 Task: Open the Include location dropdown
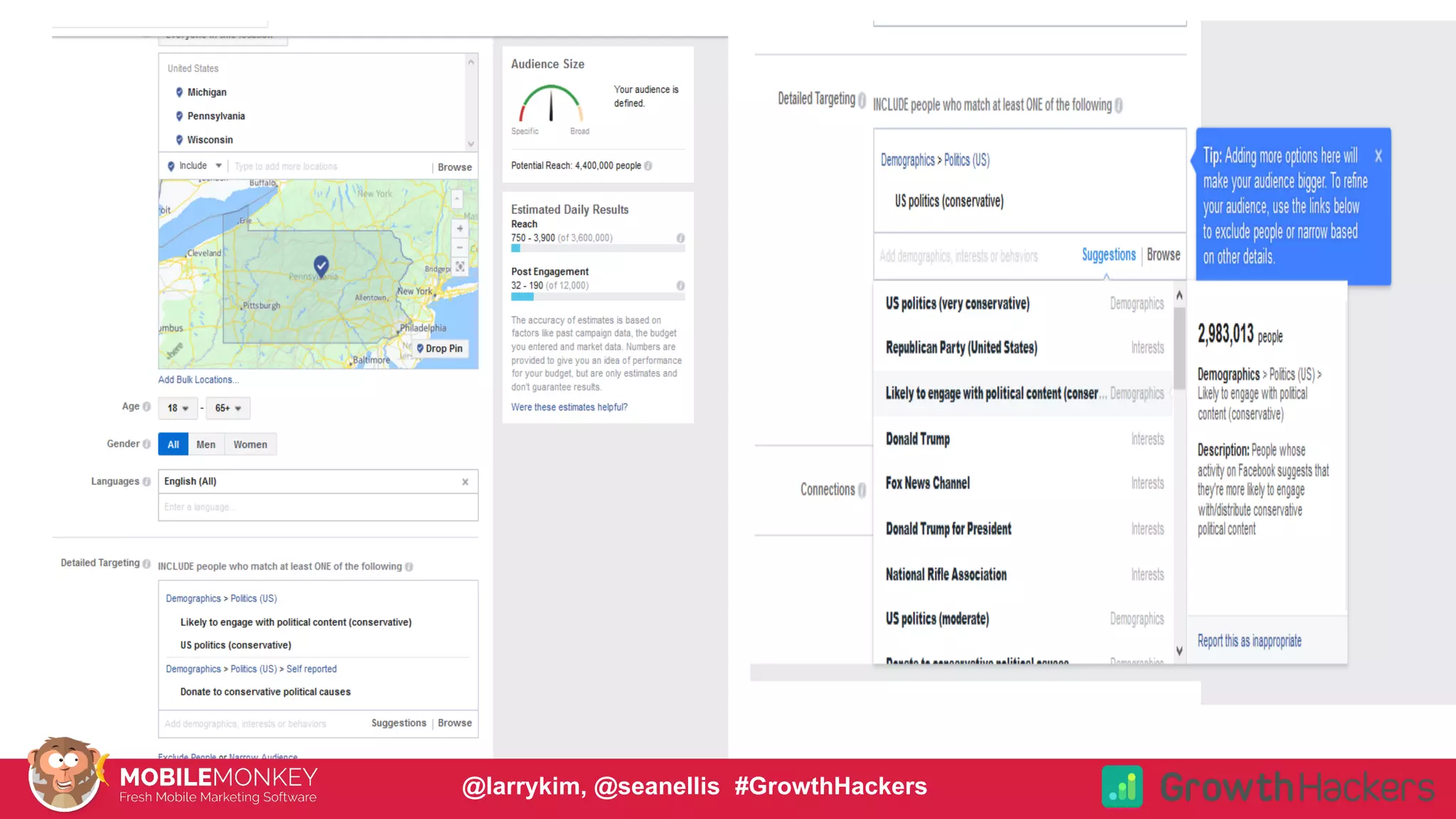click(194, 166)
